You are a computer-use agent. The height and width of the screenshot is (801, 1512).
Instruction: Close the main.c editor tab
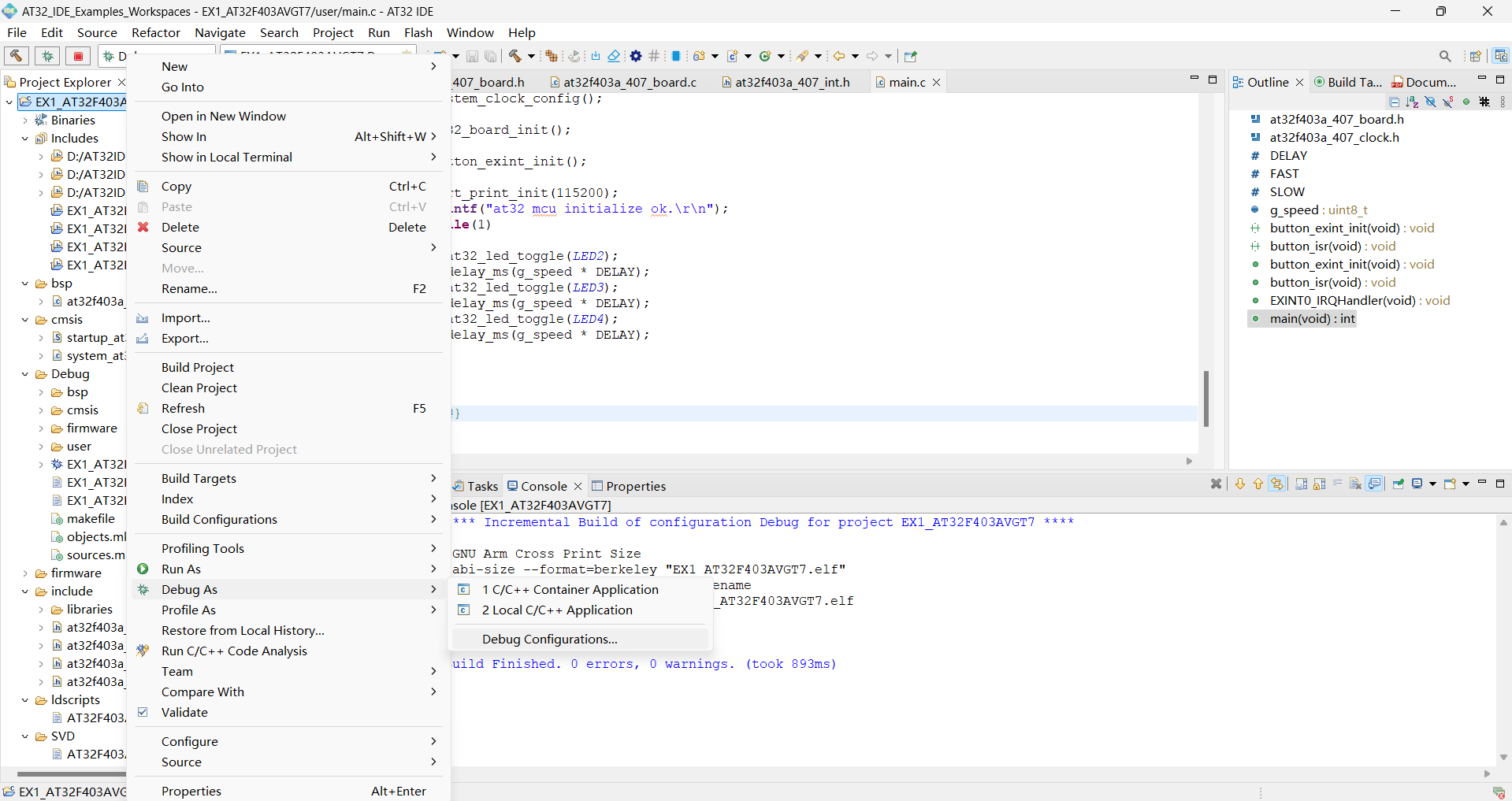(x=936, y=82)
